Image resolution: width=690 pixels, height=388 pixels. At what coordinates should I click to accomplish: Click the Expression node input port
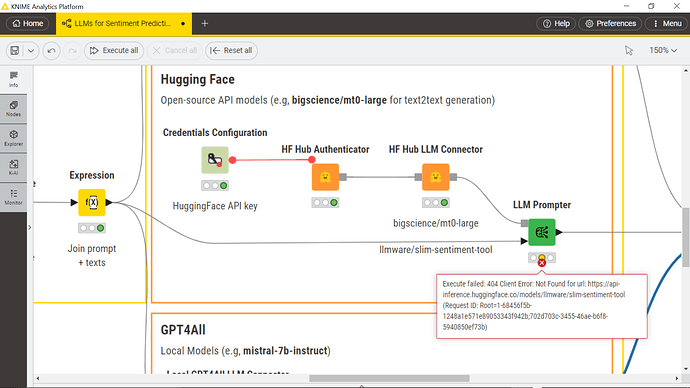click(74, 202)
